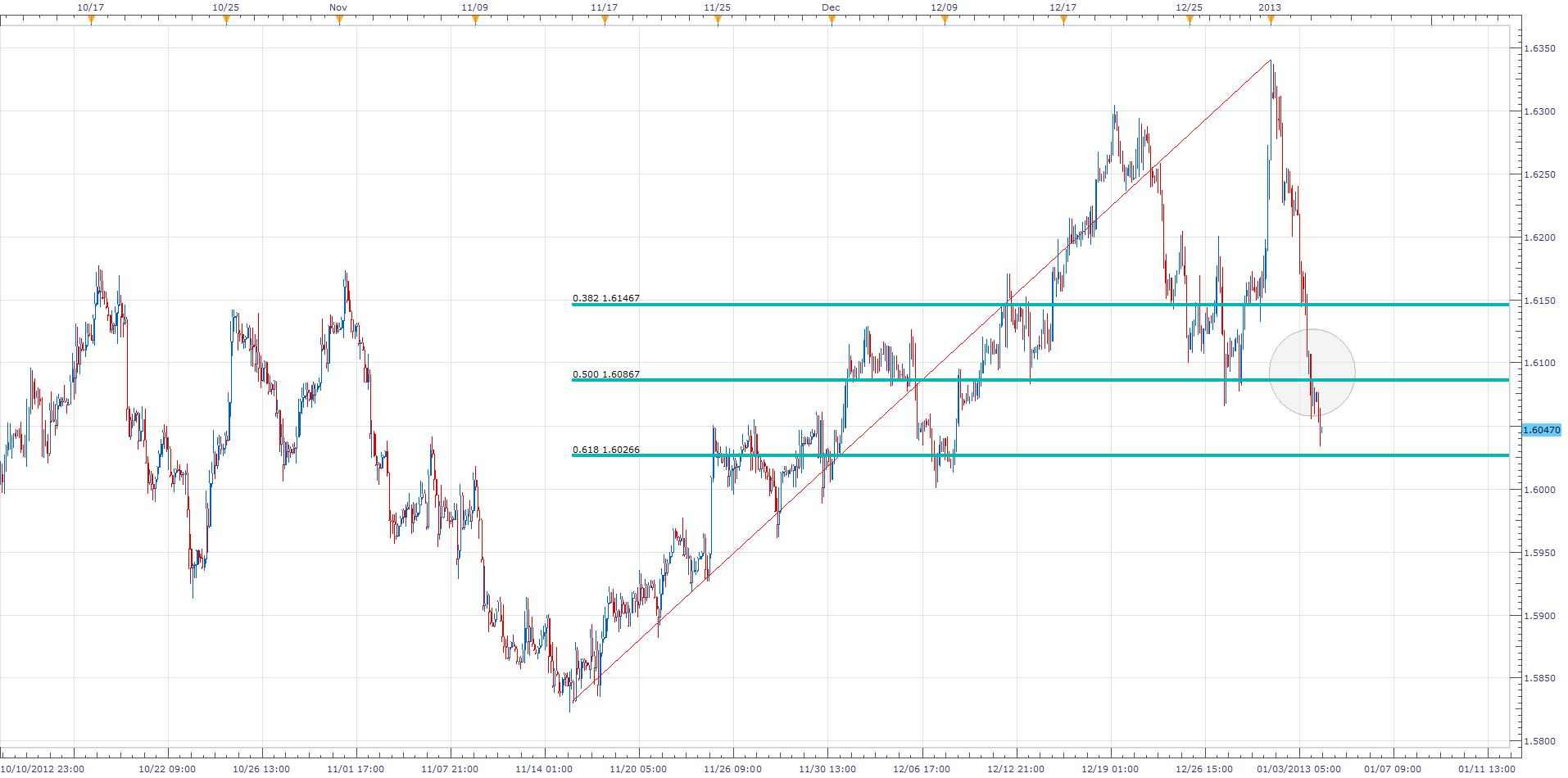Screen dimensions: 1568x778
Task: Select the Fibonacci label 0.618 1.60266
Action: coord(606,450)
